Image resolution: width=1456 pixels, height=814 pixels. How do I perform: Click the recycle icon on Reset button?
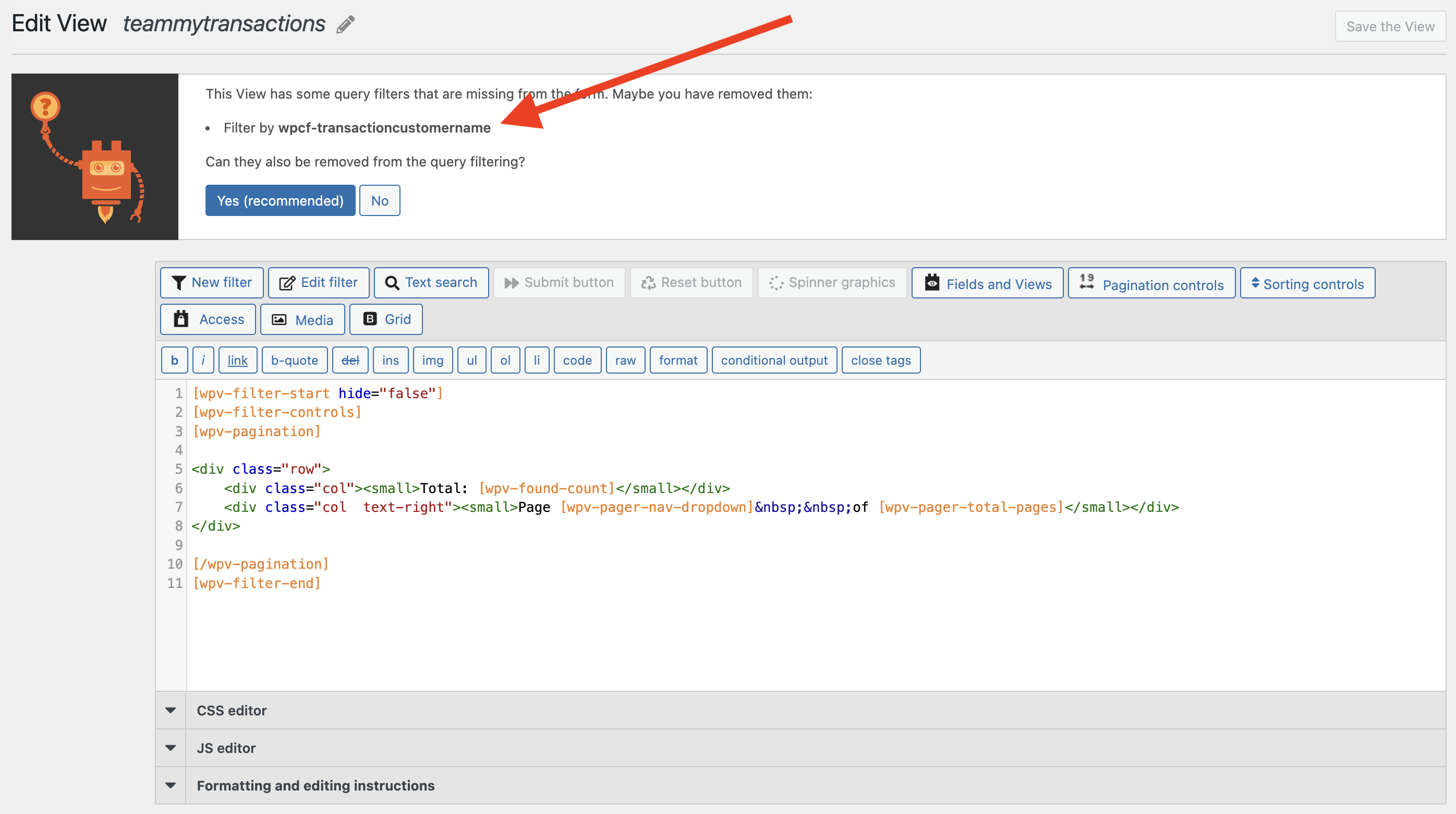coord(648,283)
